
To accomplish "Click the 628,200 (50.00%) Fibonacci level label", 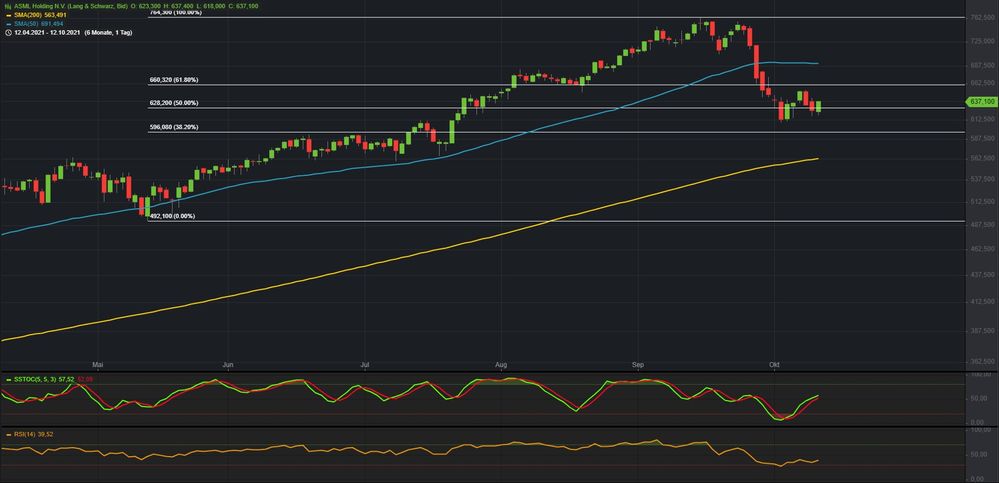I will click(x=173, y=103).
